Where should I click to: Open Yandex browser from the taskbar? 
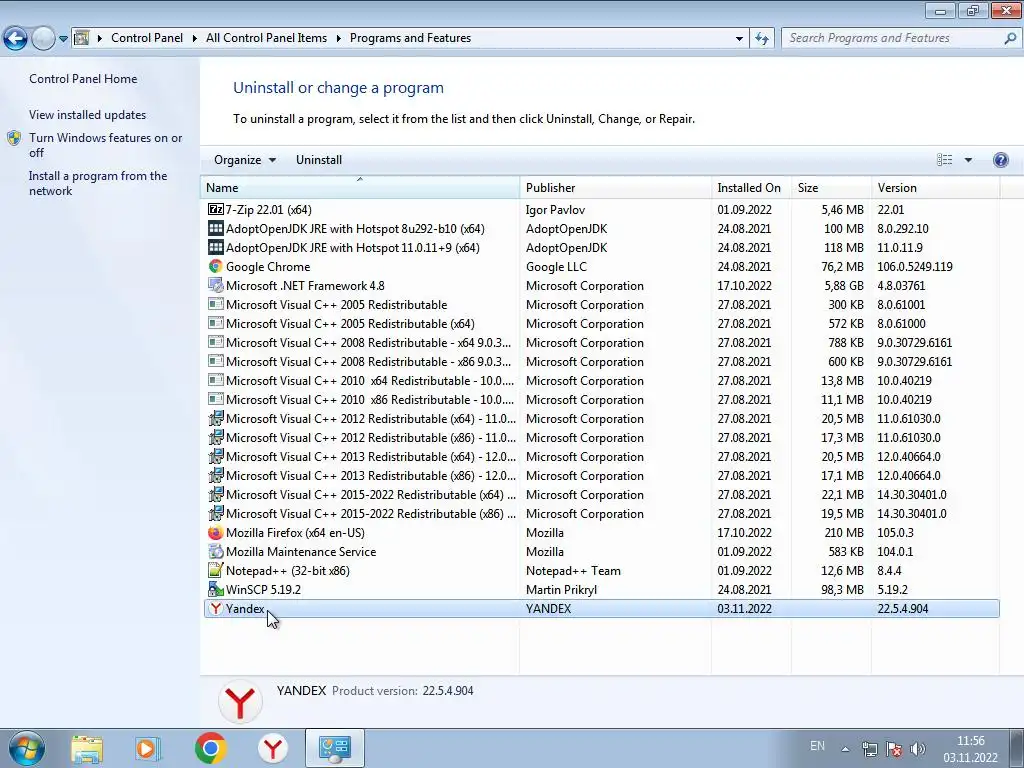click(x=272, y=748)
